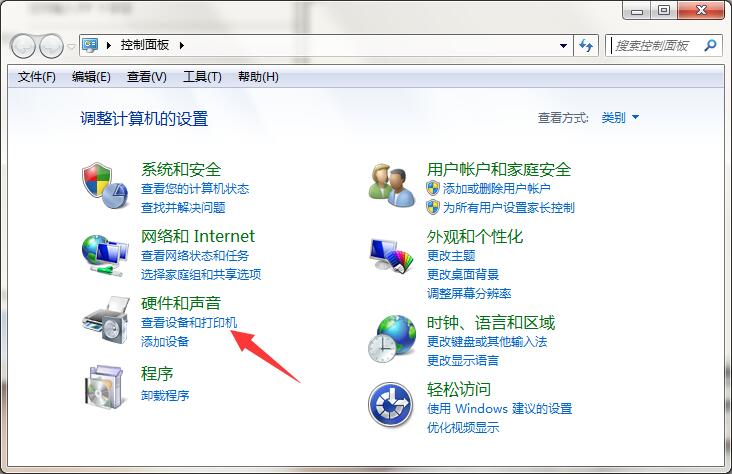Viewport: 732px width, 474px height.
Task: Click the 调整屏幕分辨率 link
Action: (469, 294)
